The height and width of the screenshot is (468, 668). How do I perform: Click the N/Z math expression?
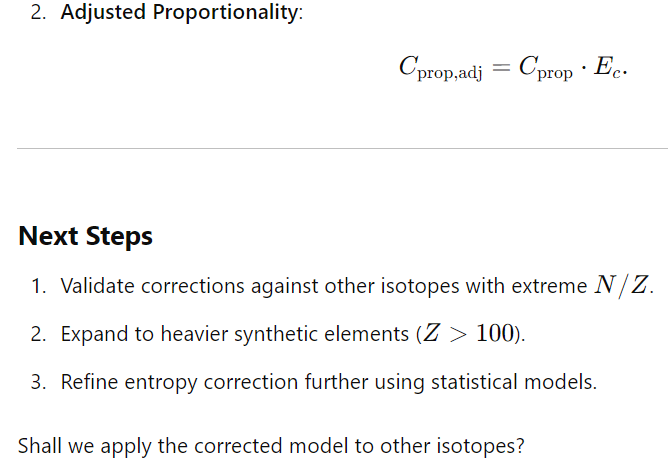tap(622, 285)
